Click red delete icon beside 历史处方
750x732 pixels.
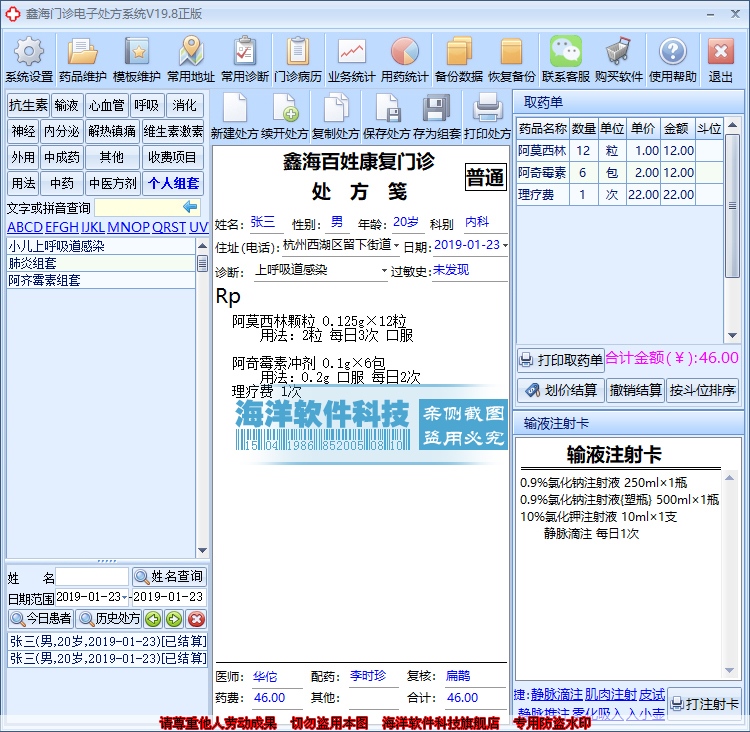pyautogui.click(x=196, y=619)
